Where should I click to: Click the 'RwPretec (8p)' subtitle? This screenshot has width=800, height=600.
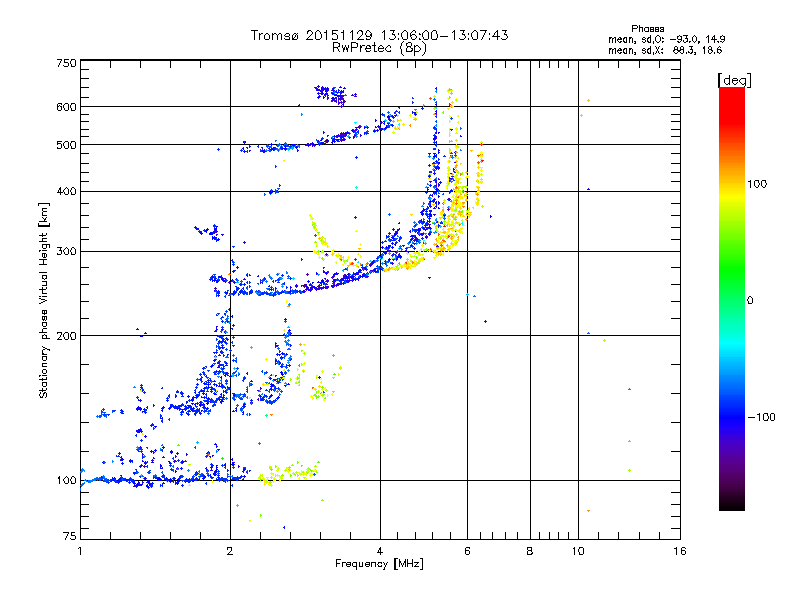[379, 48]
